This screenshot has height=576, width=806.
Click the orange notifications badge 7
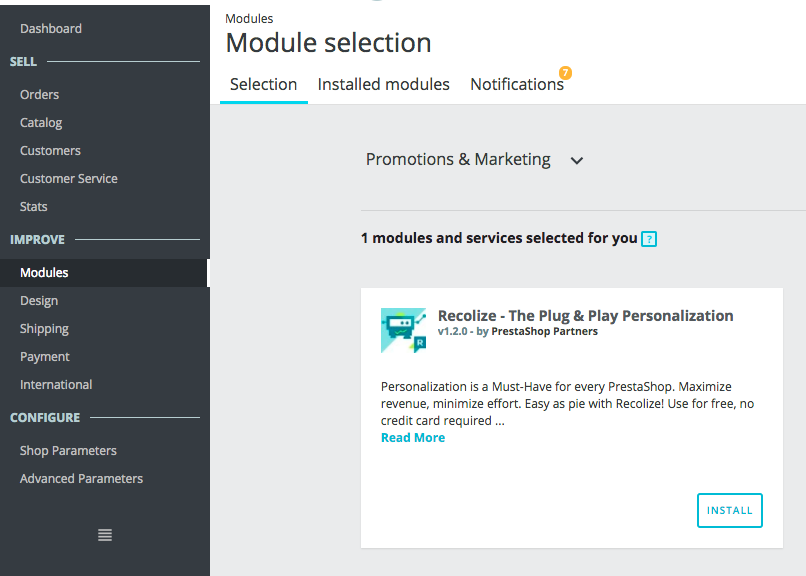click(565, 72)
